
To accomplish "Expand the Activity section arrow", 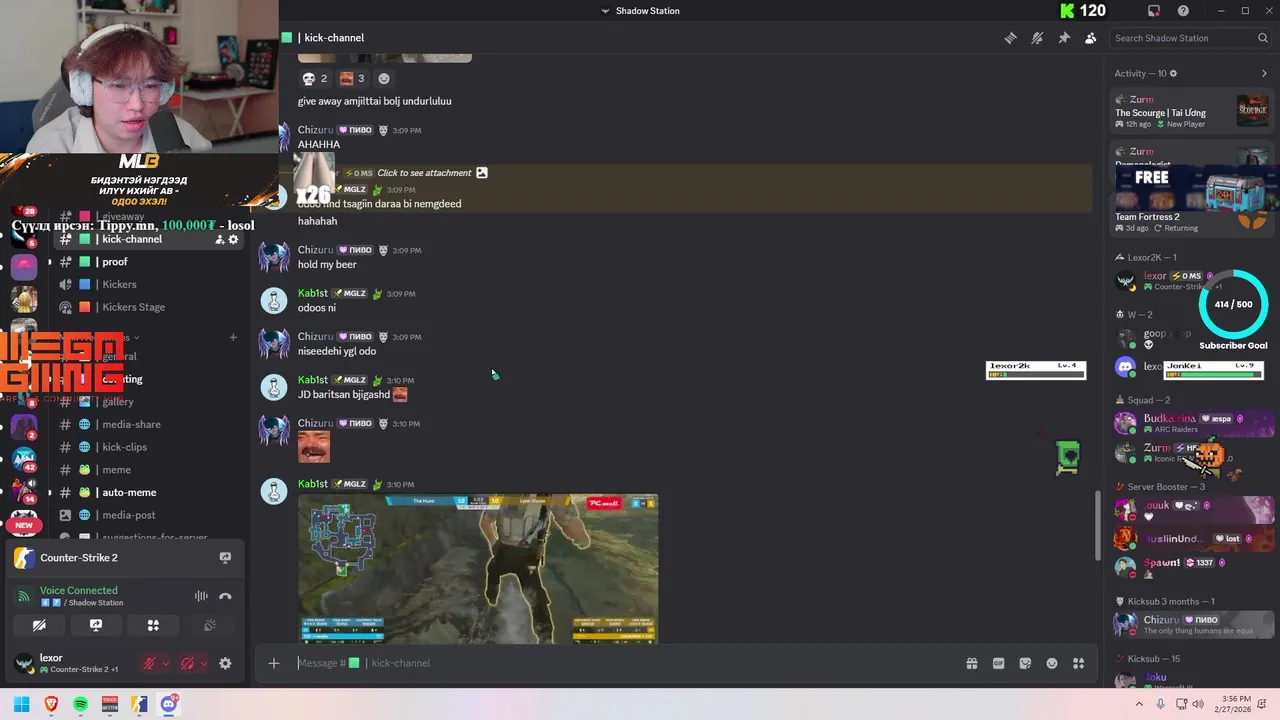I will [1264, 73].
